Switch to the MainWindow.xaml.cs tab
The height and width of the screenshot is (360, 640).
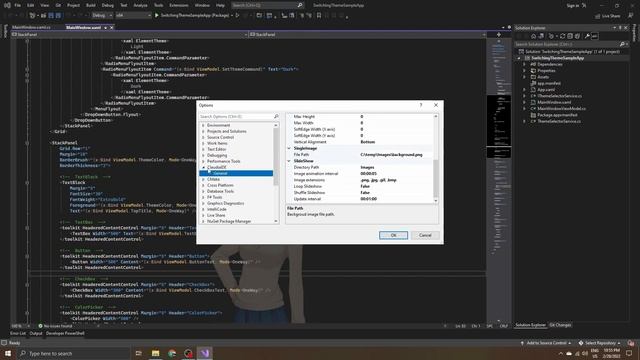[x=31, y=27]
